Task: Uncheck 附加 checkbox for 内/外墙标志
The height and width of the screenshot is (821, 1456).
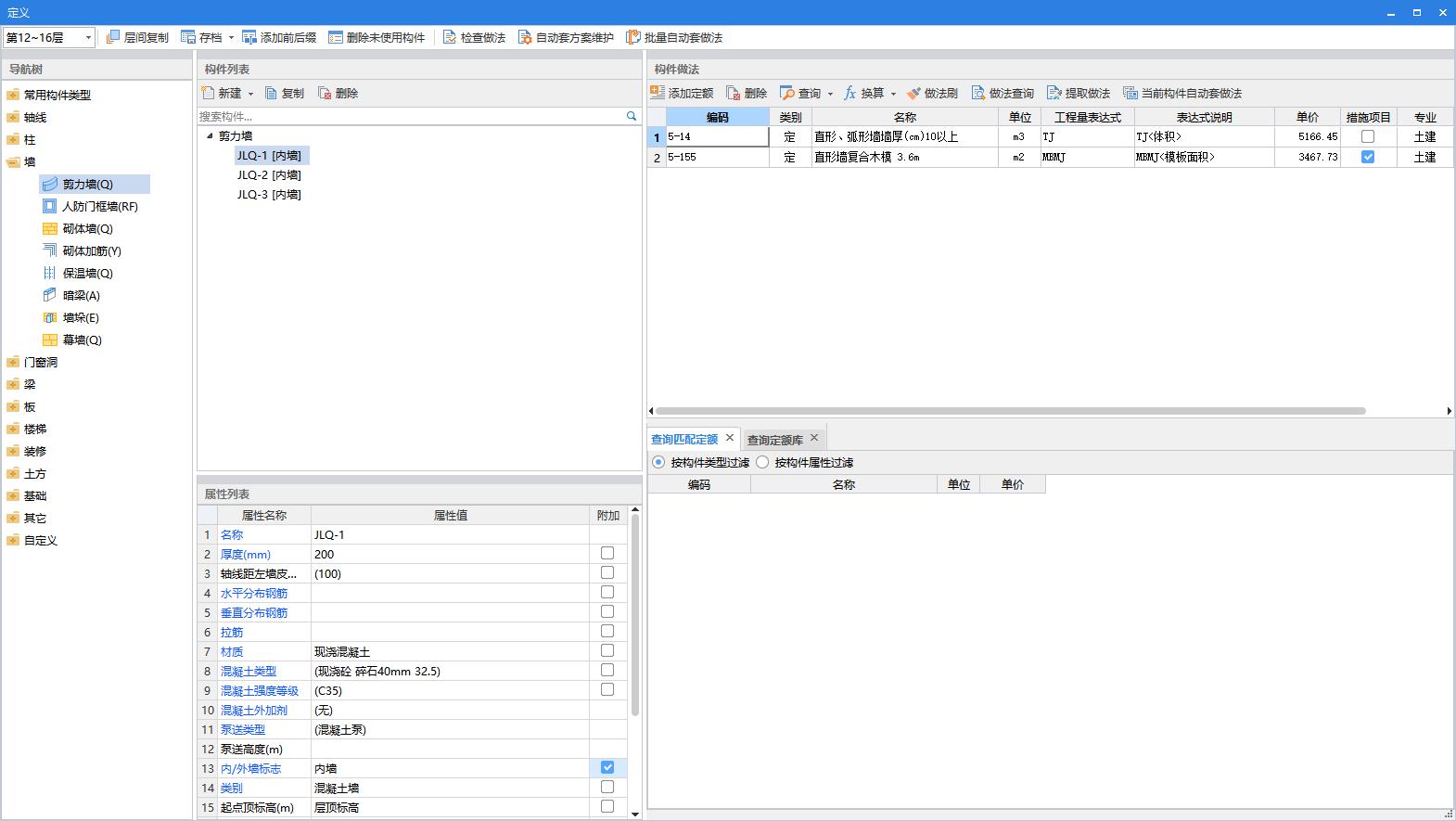Action: coord(607,767)
